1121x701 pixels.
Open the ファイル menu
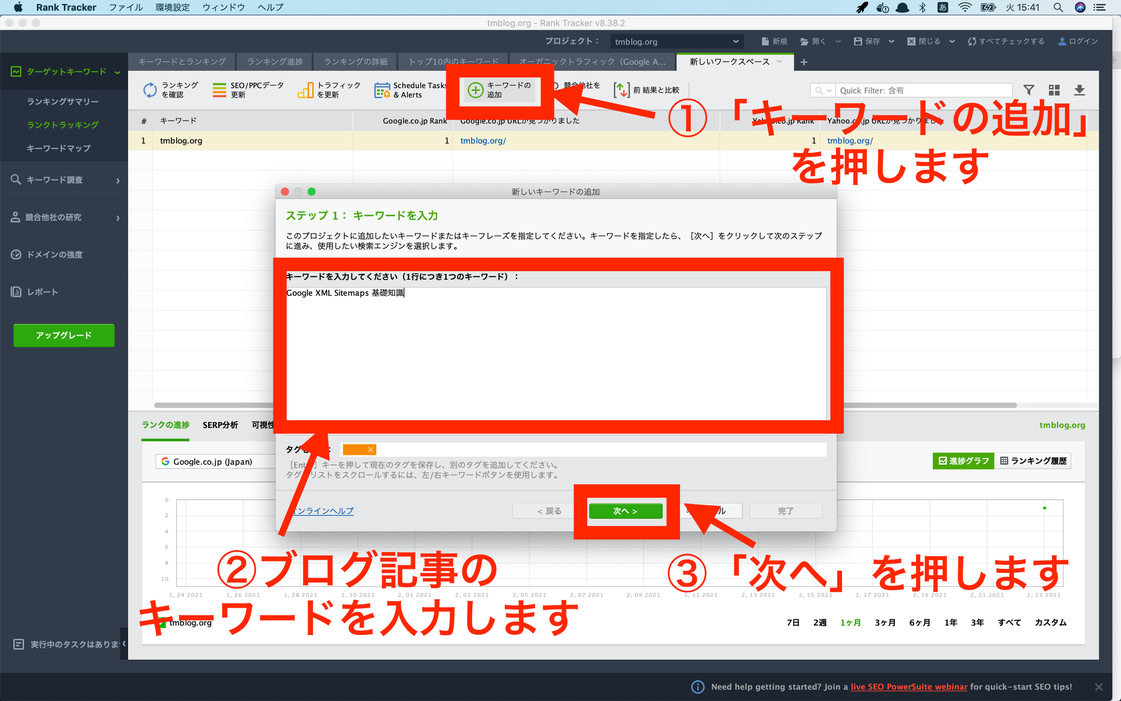(x=125, y=7)
